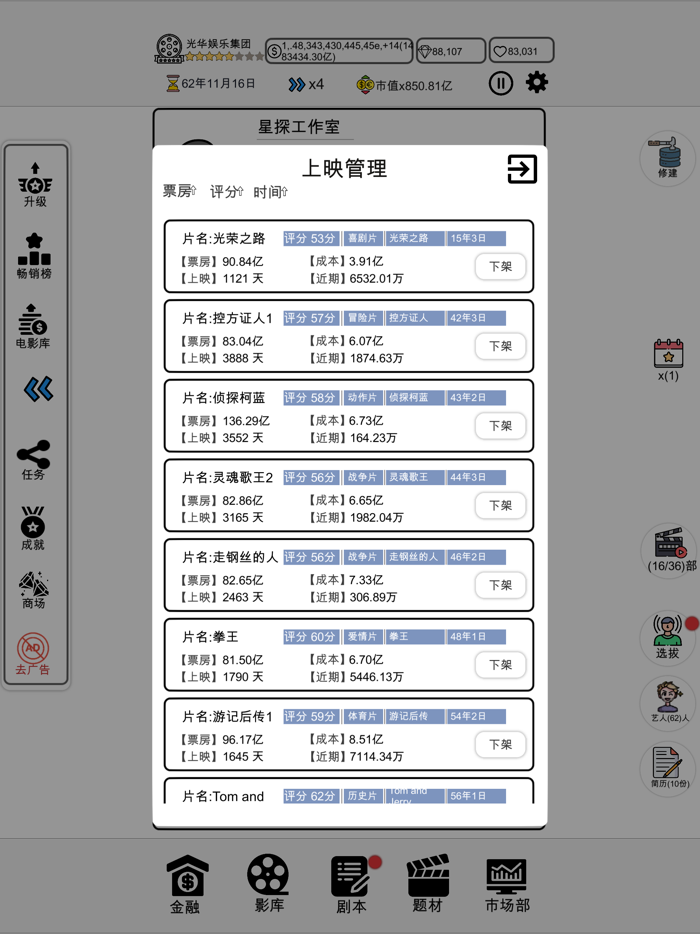
Task: Click 下架 for 控方证人1
Action: 500,346
